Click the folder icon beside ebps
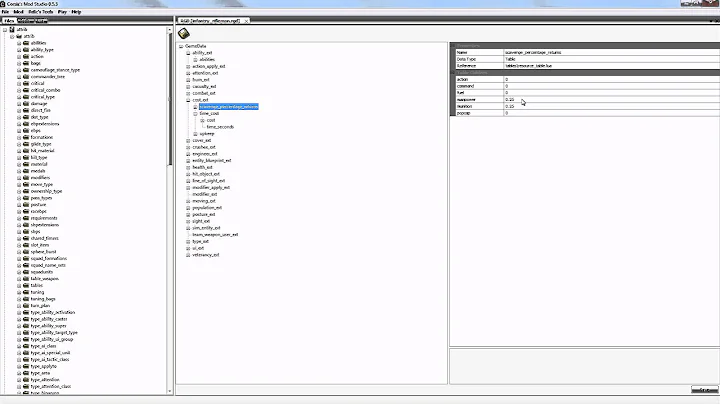The height and width of the screenshot is (404, 720). (26, 130)
